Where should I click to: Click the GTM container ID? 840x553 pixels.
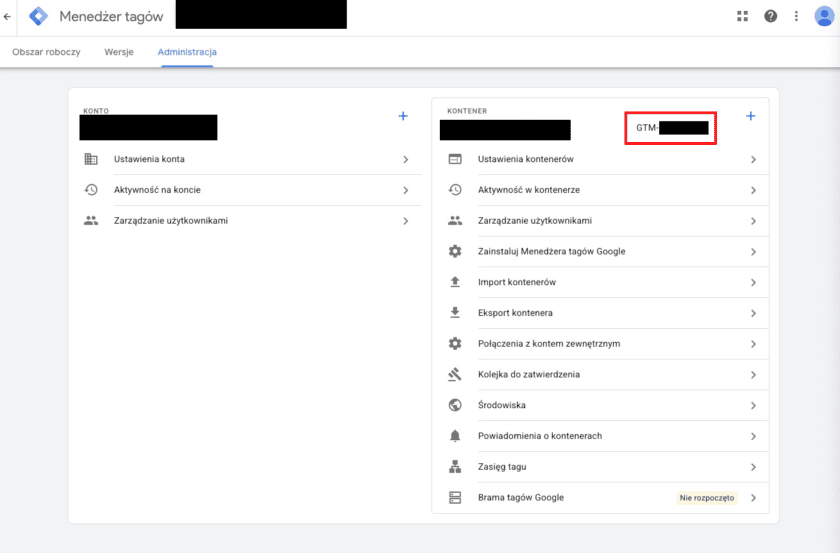(x=671, y=128)
